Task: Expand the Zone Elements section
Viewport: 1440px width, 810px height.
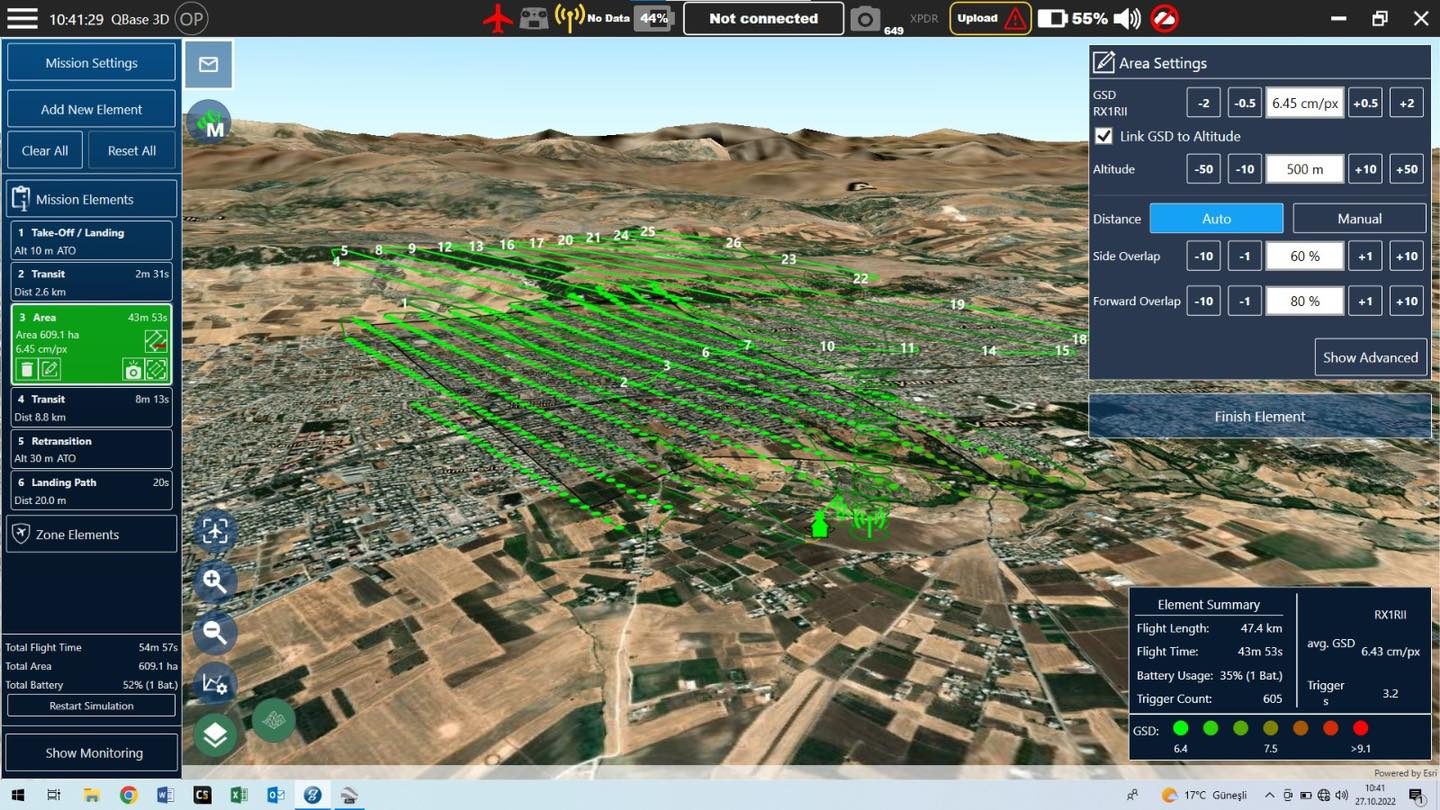Action: click(x=91, y=534)
